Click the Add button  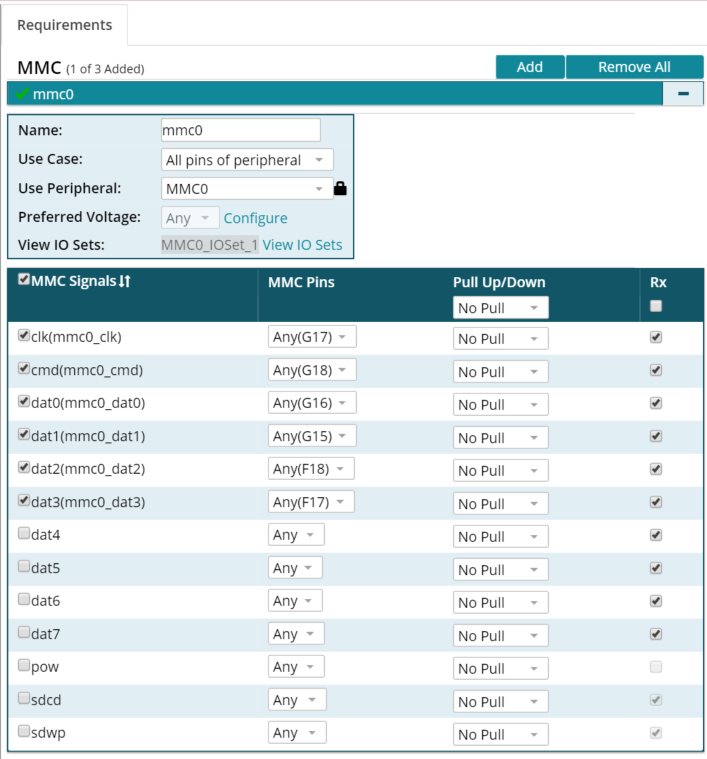click(x=530, y=67)
